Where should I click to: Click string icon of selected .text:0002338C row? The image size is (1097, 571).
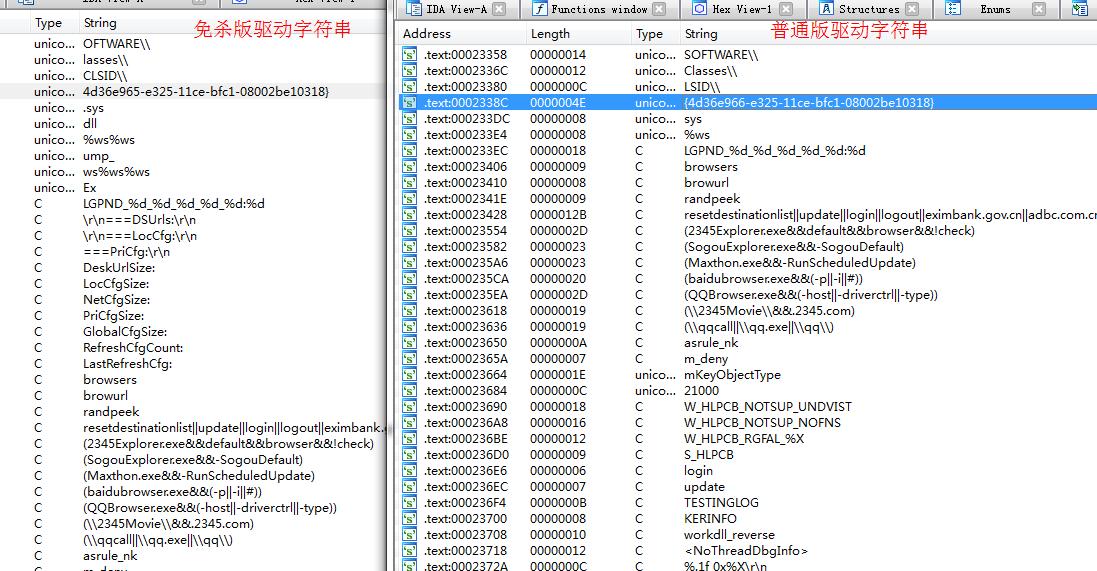tap(410, 103)
